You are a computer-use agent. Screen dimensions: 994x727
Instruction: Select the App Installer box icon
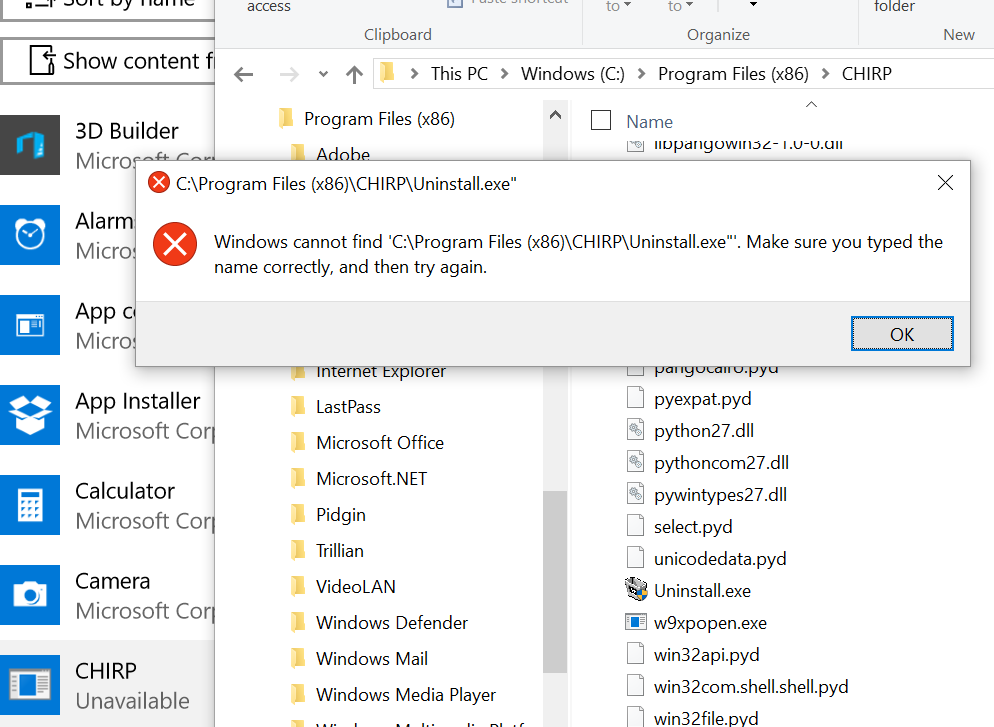30,415
